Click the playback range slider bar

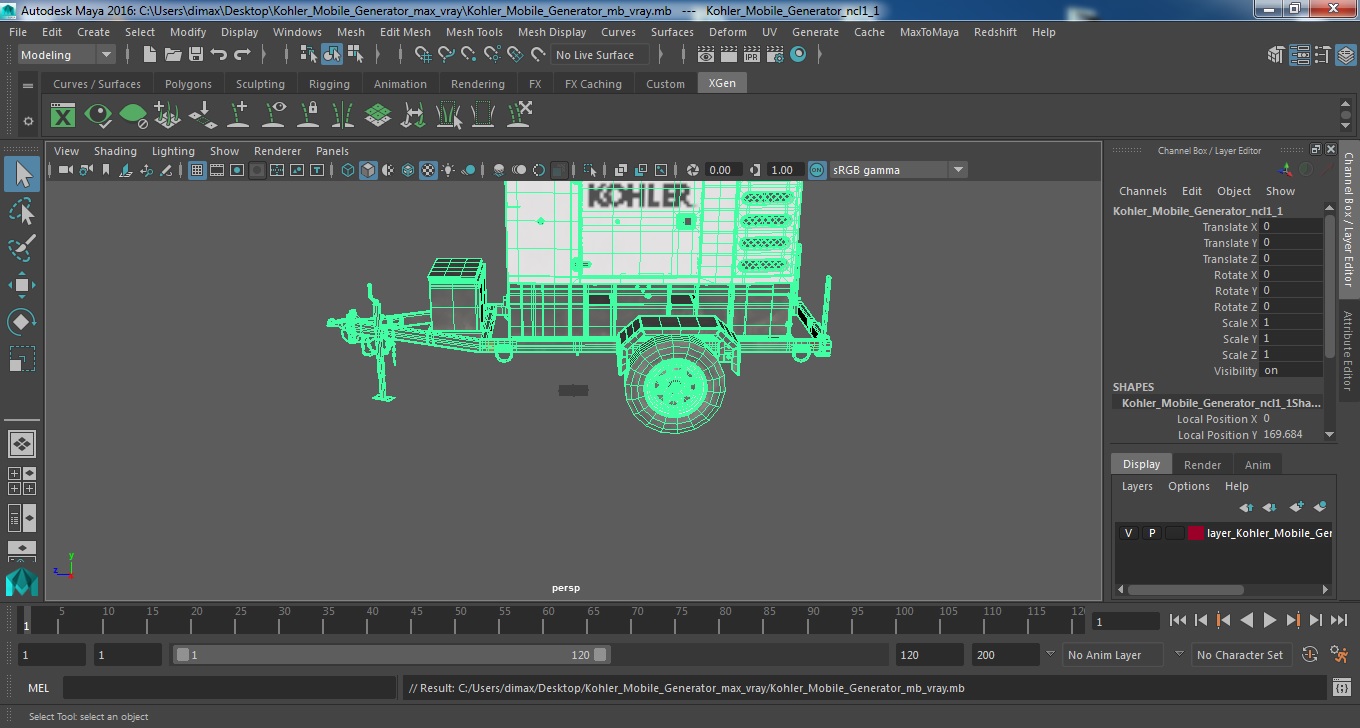tap(391, 655)
